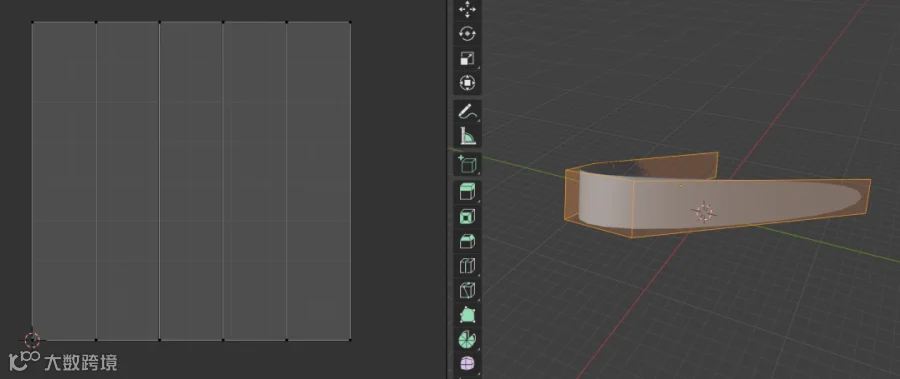Select the Rotate tool
Image resolution: width=900 pixels, height=379 pixels.
pos(467,34)
